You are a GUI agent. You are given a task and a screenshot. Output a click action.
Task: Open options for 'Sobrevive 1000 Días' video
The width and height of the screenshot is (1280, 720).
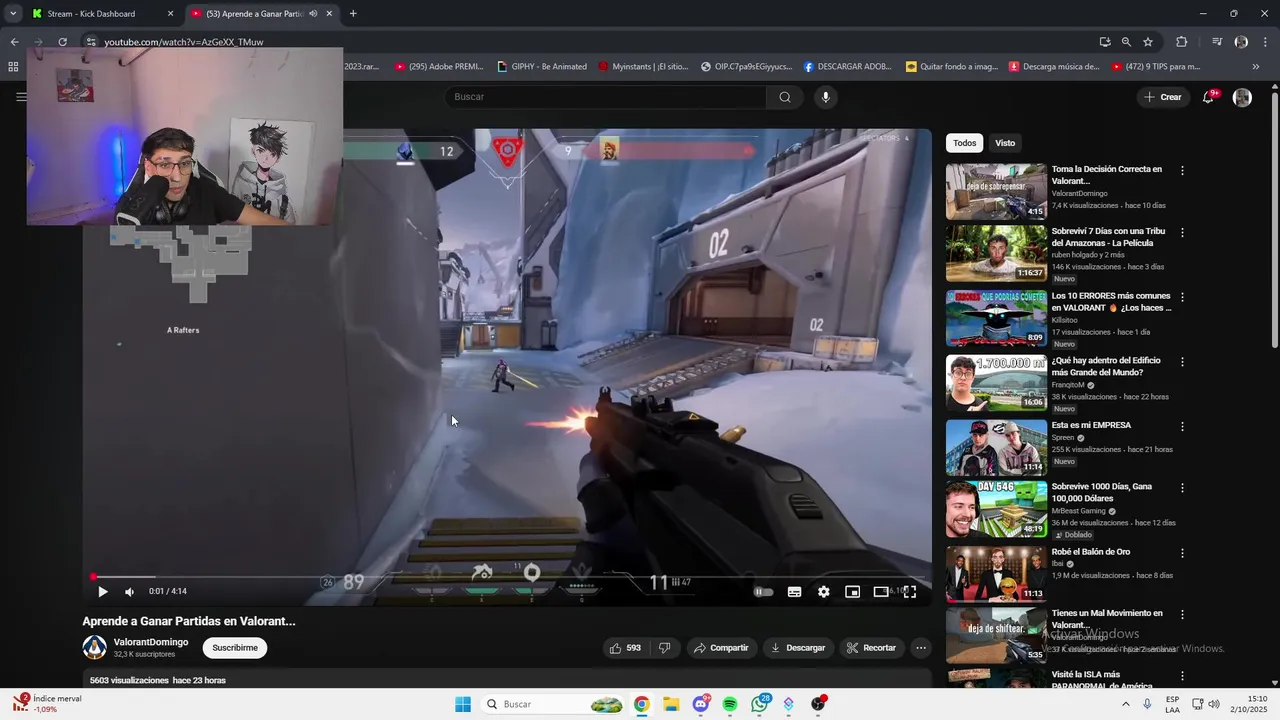point(1182,488)
